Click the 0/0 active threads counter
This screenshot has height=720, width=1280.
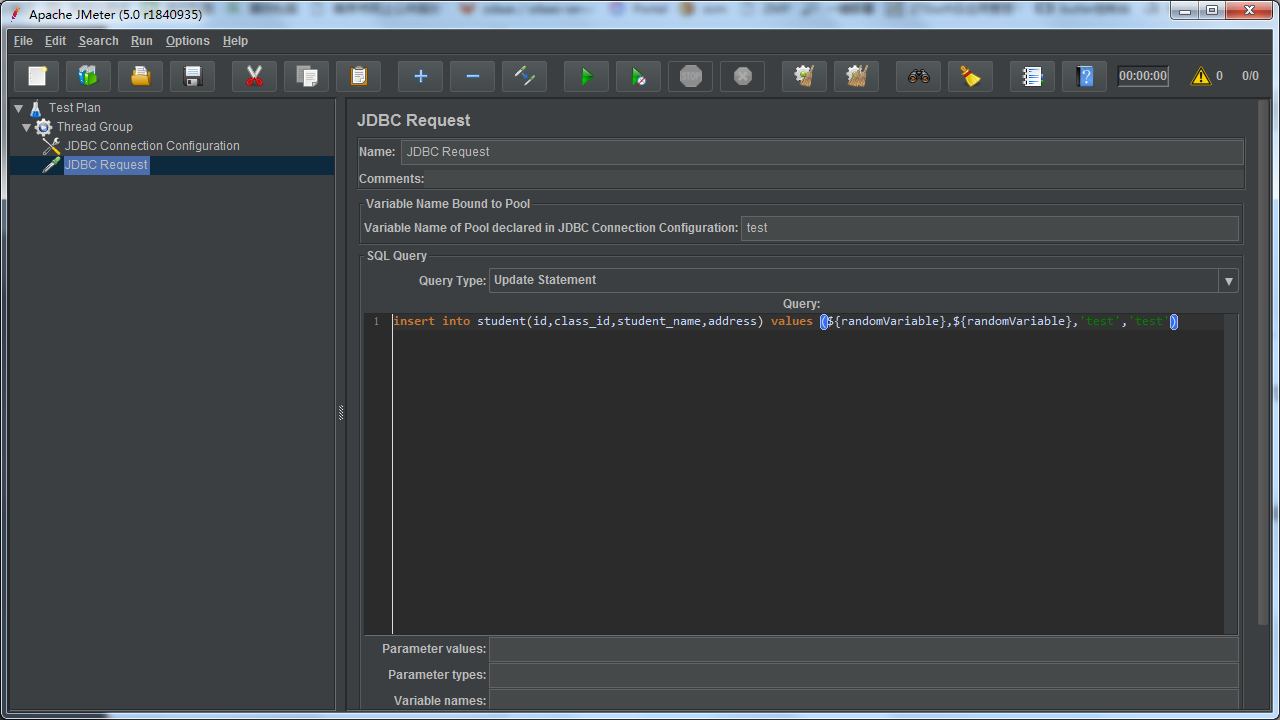click(1250, 76)
